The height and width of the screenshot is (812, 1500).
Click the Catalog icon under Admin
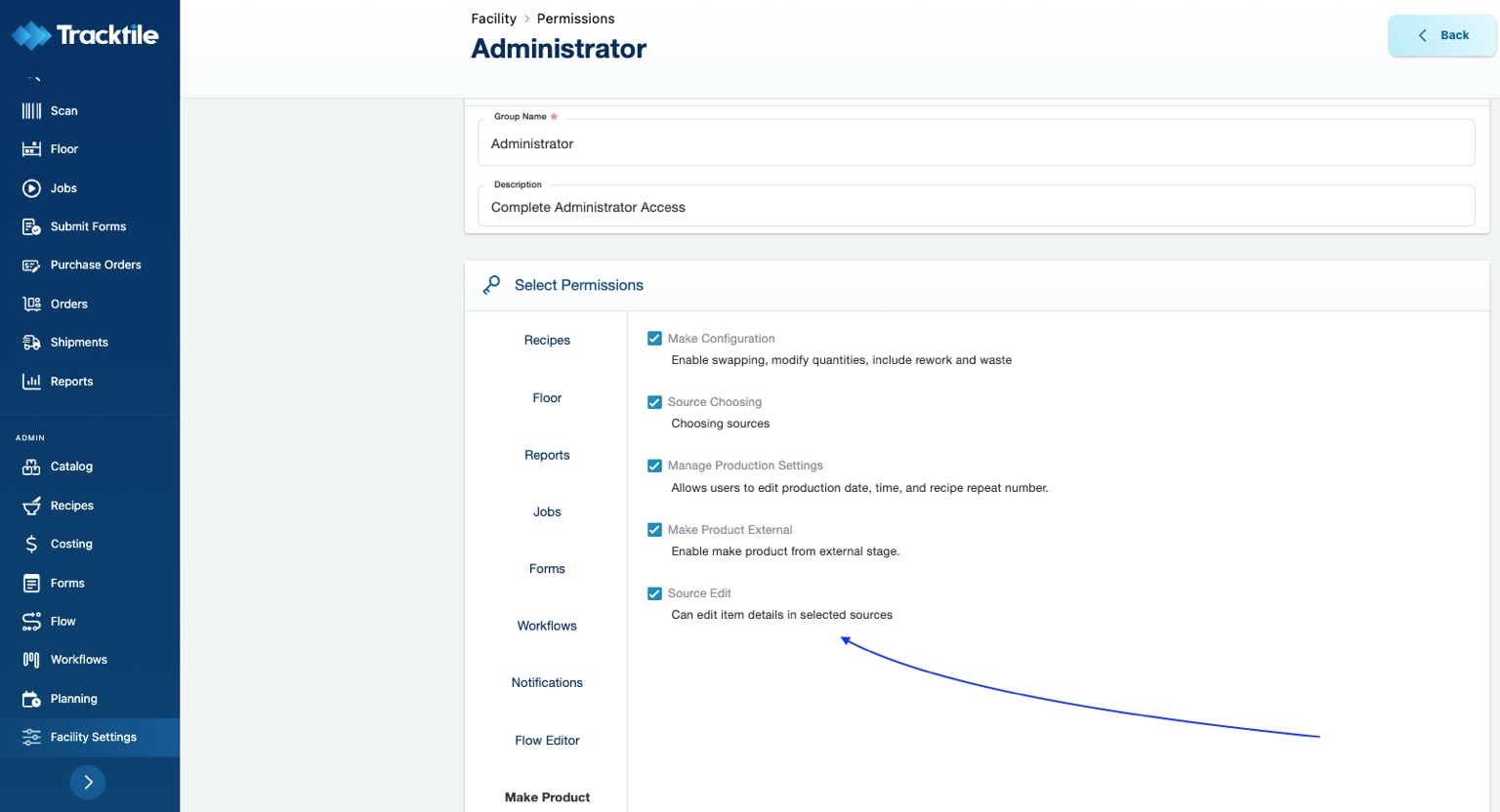click(x=31, y=467)
